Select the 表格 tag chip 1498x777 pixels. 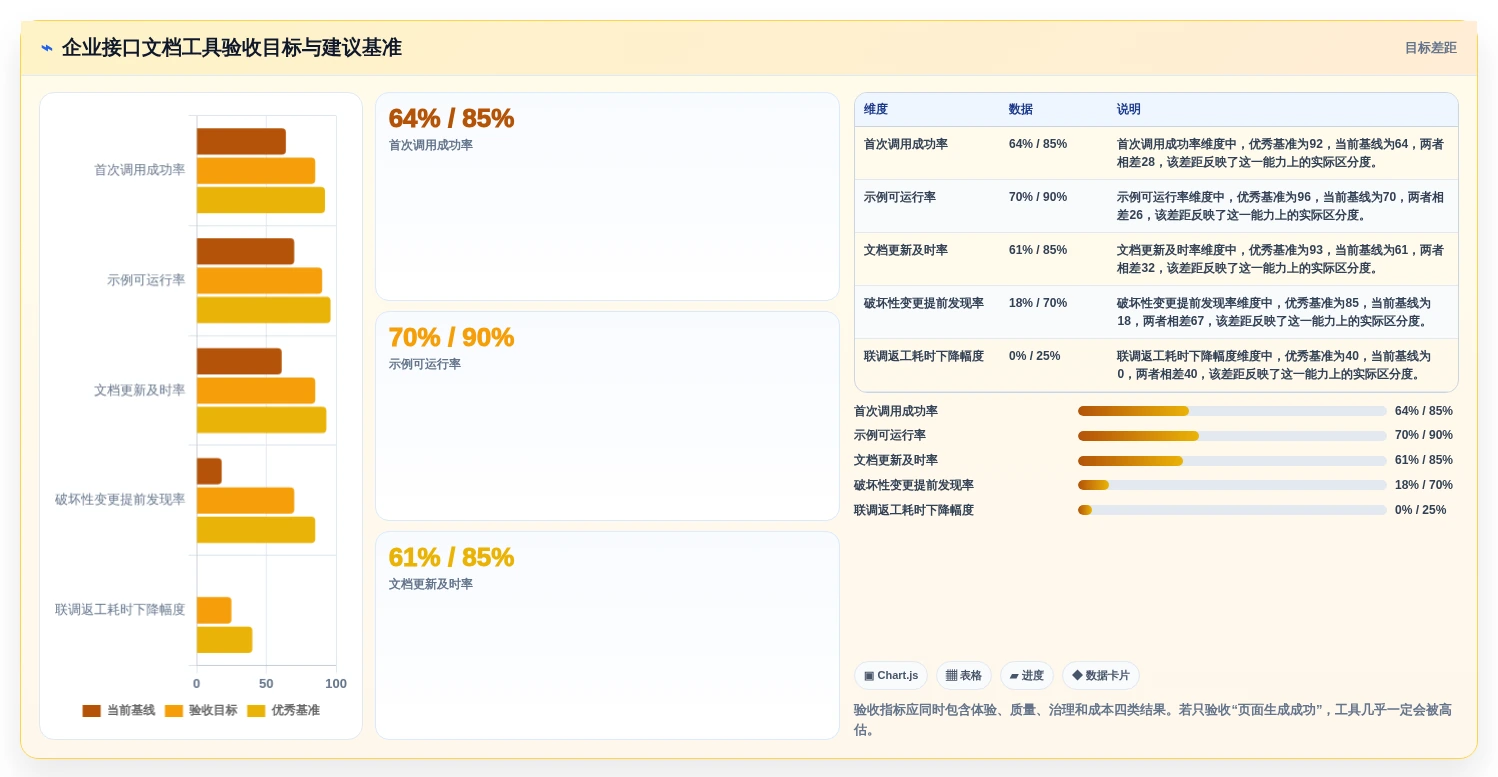point(964,676)
